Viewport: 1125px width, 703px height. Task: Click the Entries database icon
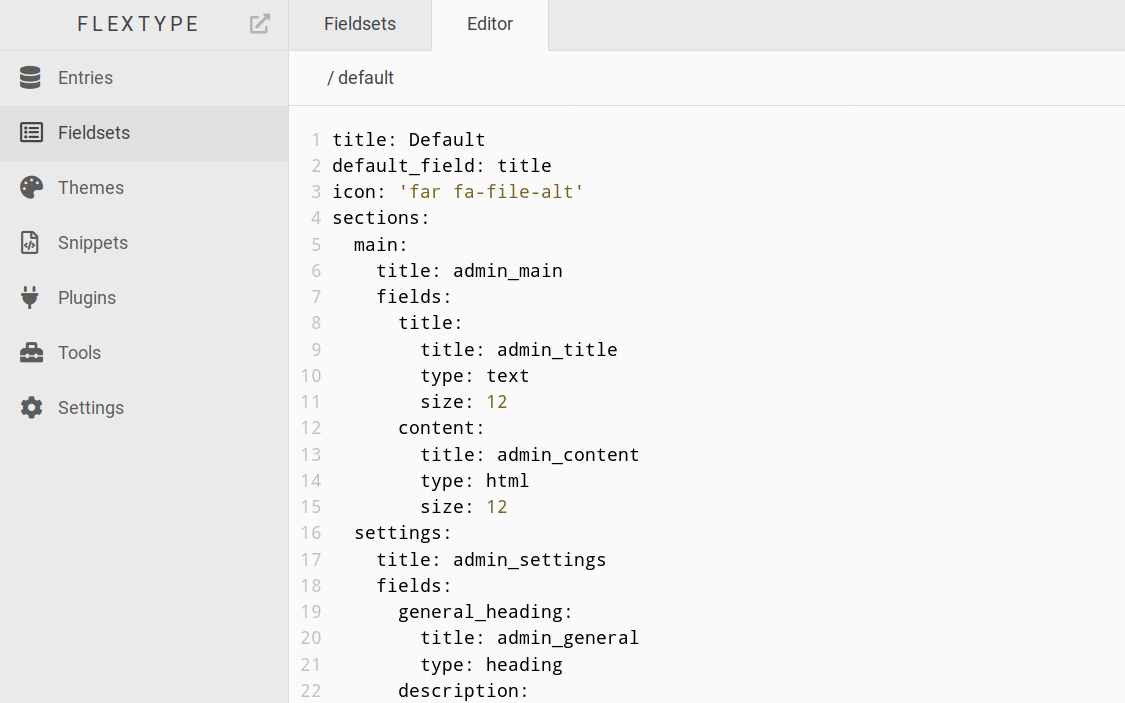pyautogui.click(x=30, y=77)
